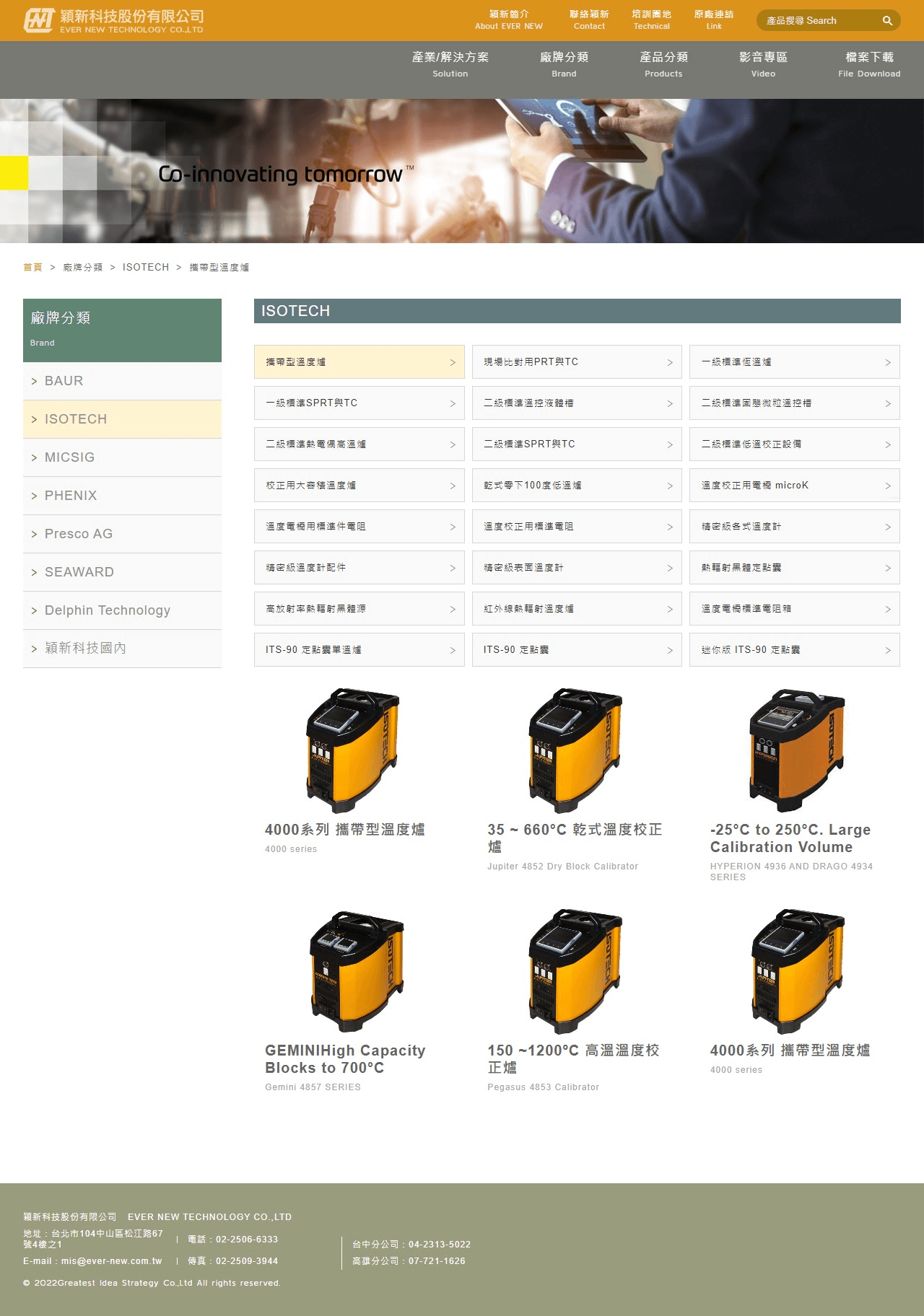The height and width of the screenshot is (1316, 924).
Task: Open the ITS-90 定點囊 category
Action: coord(577,650)
